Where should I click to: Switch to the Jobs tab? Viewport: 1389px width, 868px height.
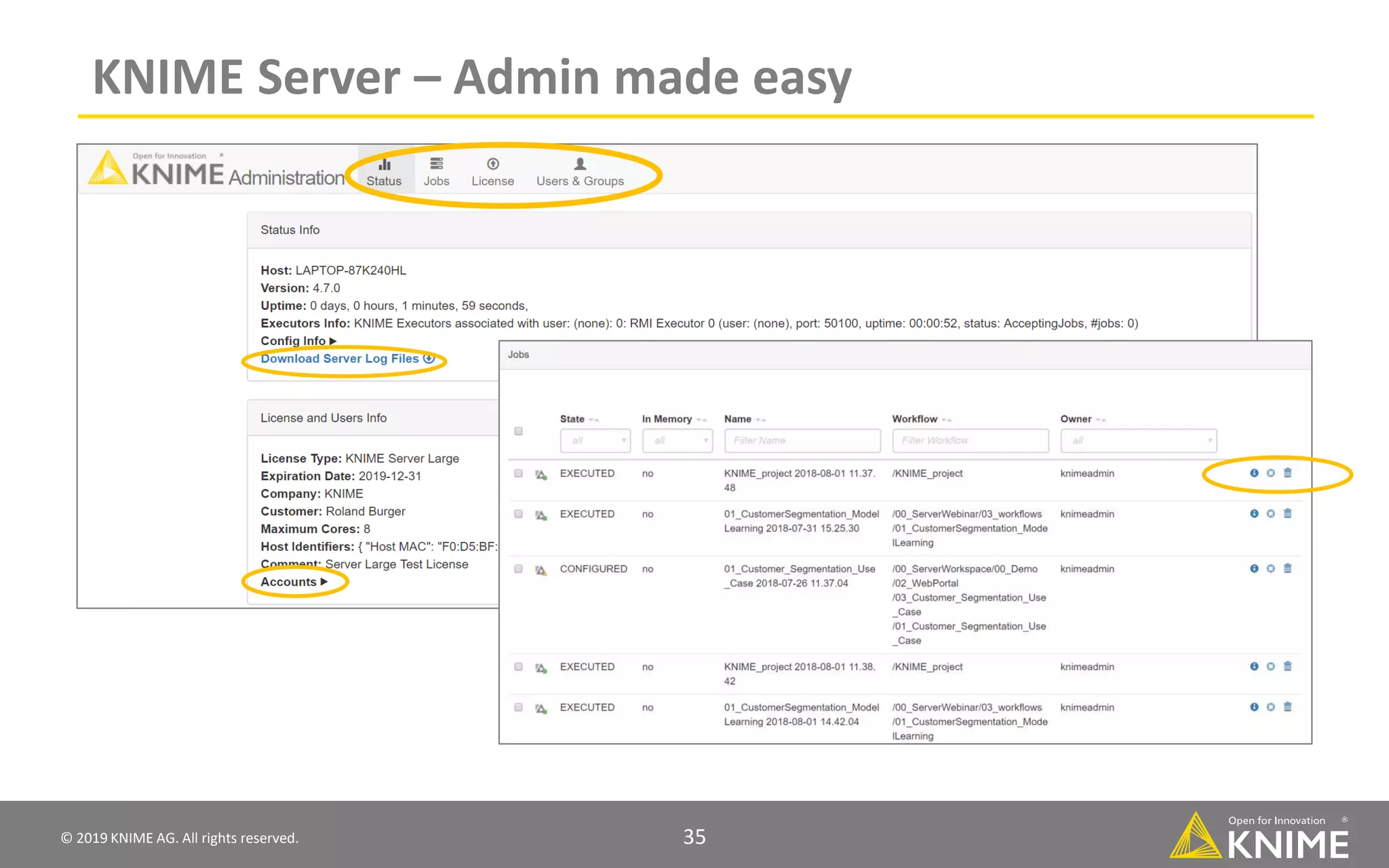click(436, 172)
